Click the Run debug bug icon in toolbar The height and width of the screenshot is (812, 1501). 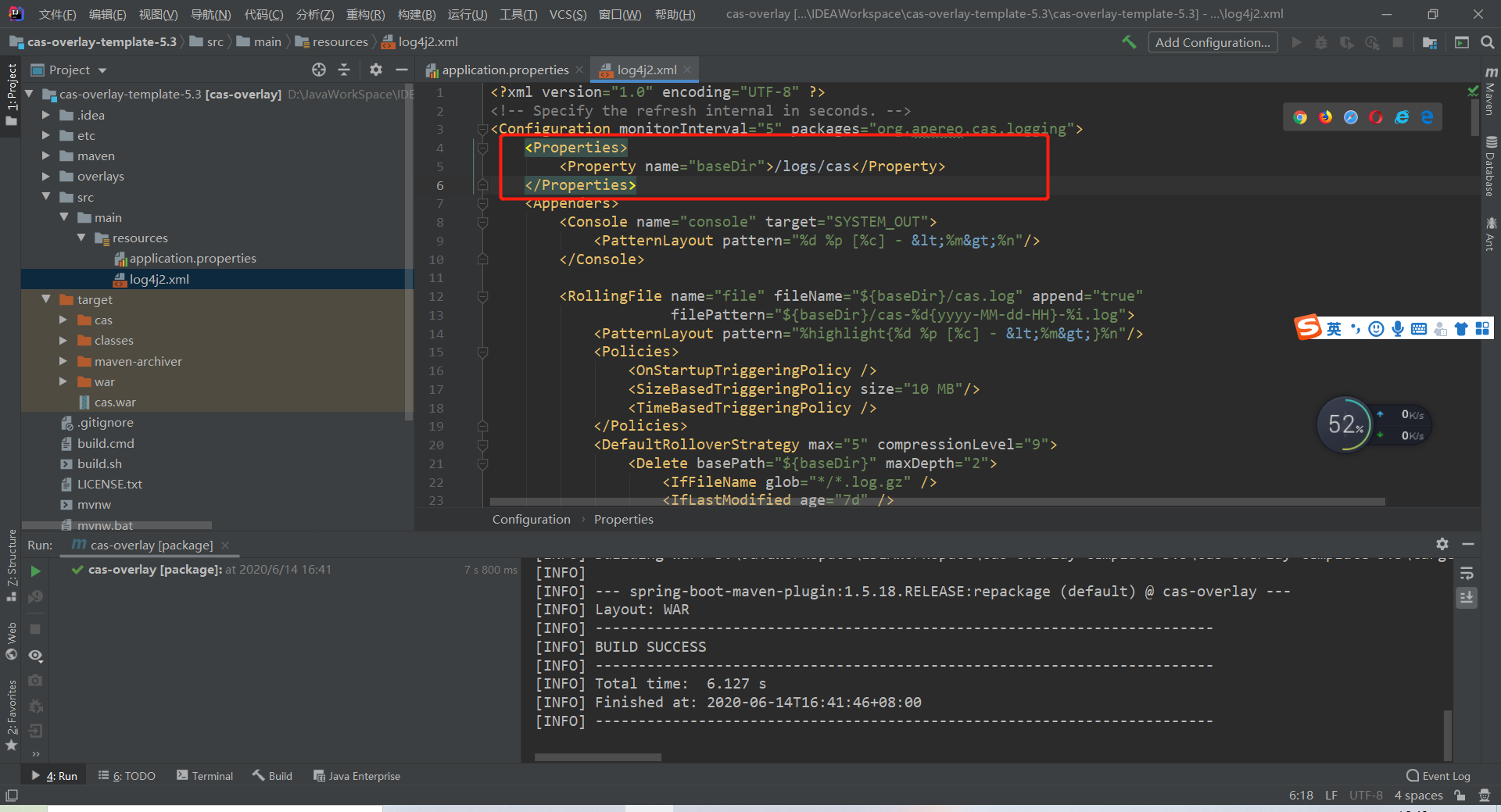point(1321,42)
